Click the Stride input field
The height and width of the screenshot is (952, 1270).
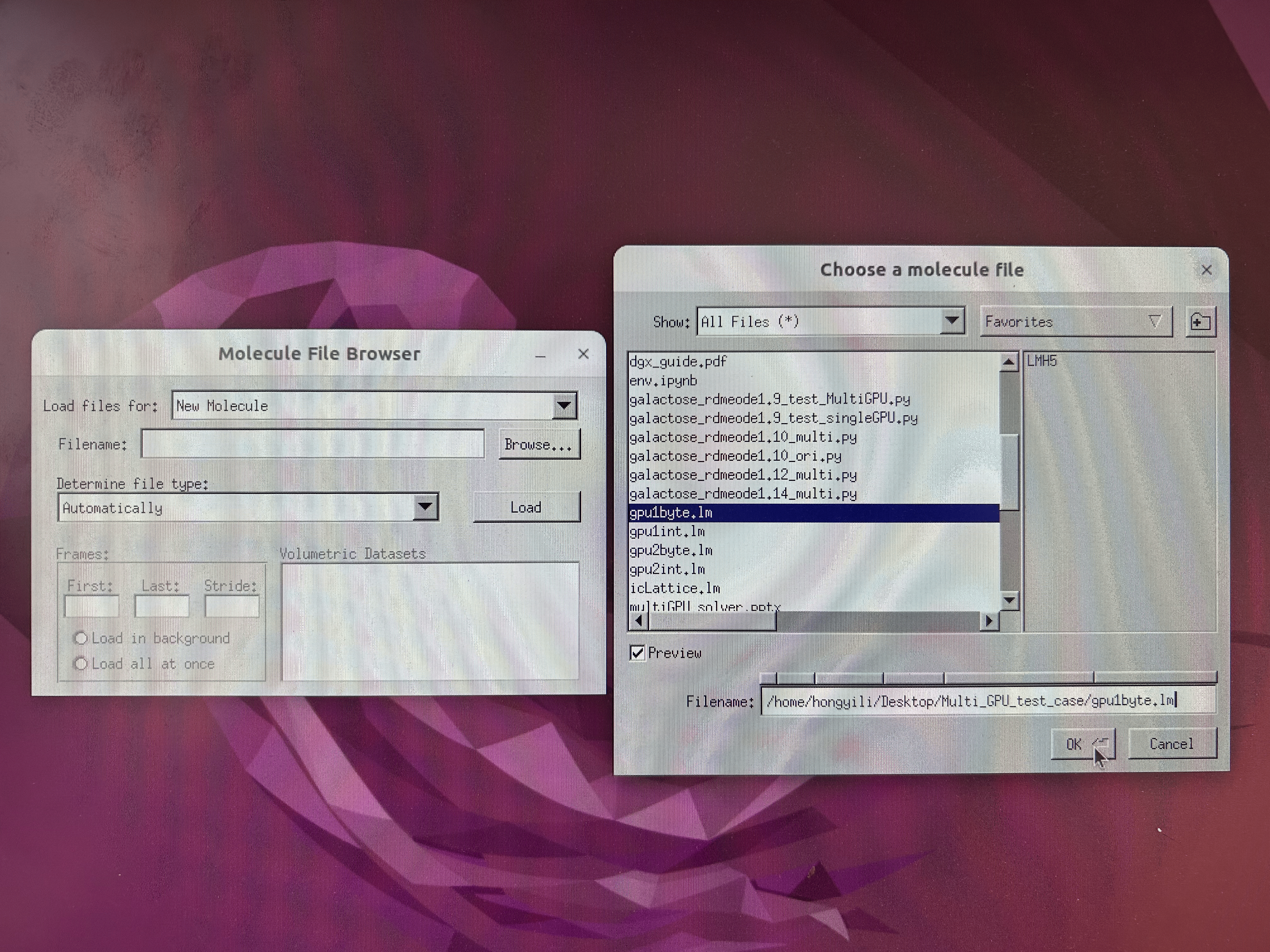(232, 606)
